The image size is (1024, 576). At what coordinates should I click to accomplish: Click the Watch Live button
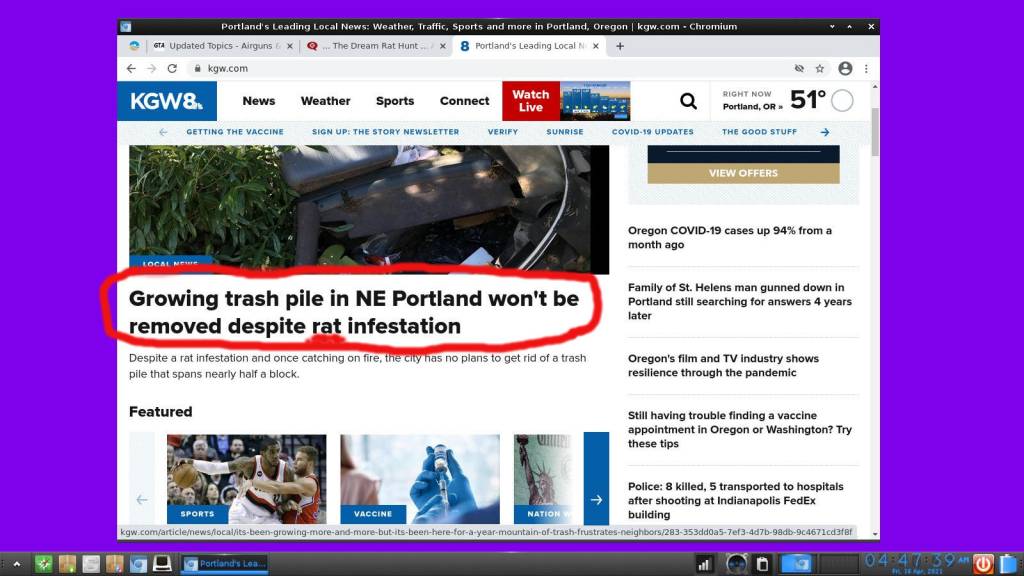coord(531,101)
